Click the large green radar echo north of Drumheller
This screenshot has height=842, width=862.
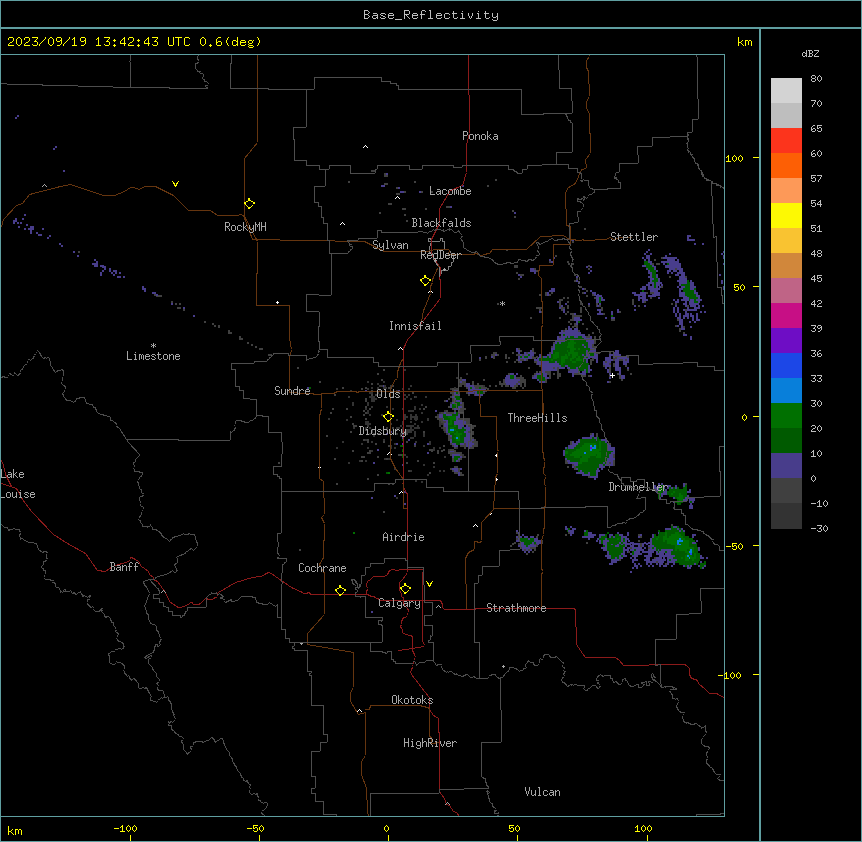[x=589, y=455]
